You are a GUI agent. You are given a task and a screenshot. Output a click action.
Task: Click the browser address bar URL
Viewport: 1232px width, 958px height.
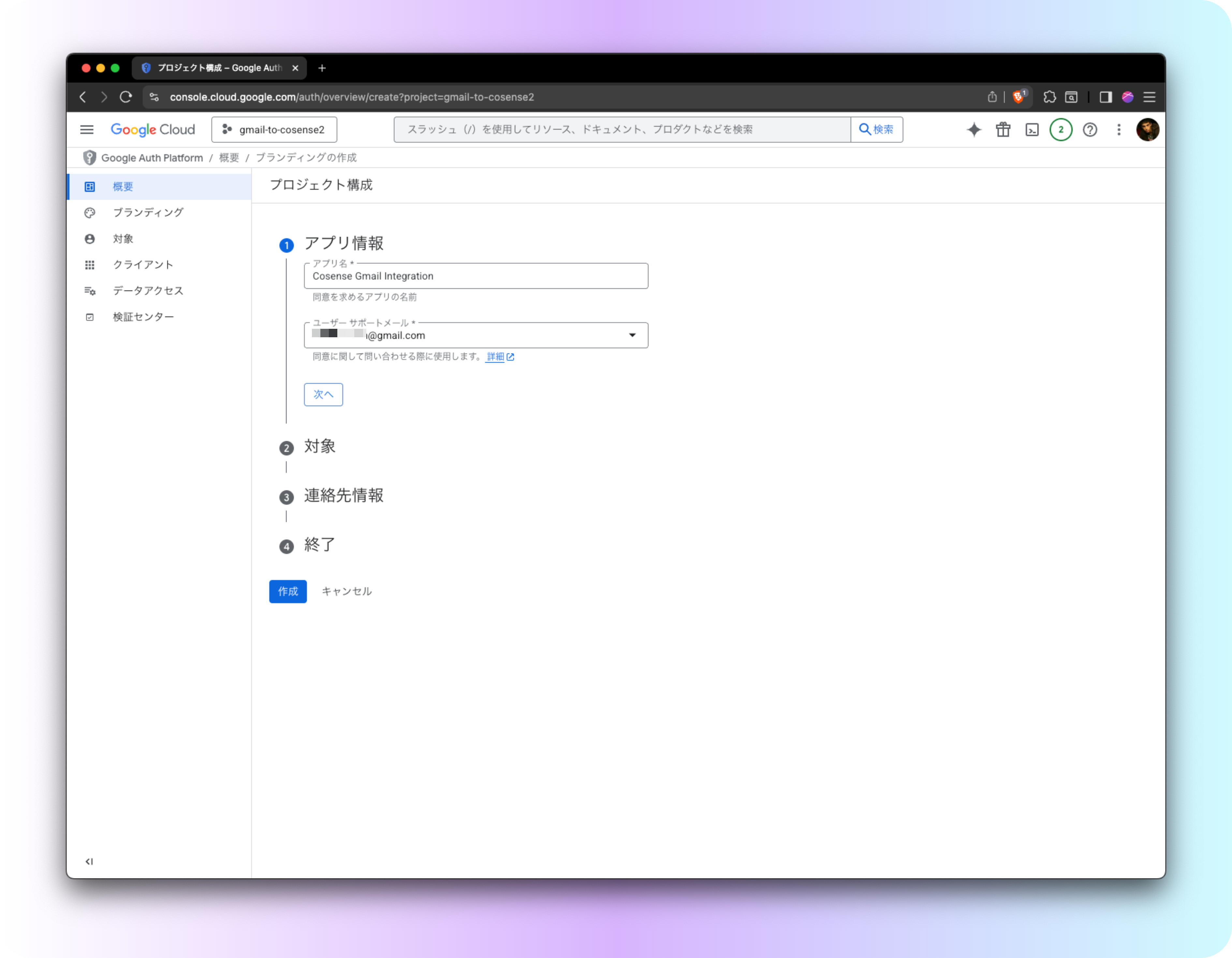tap(352, 97)
